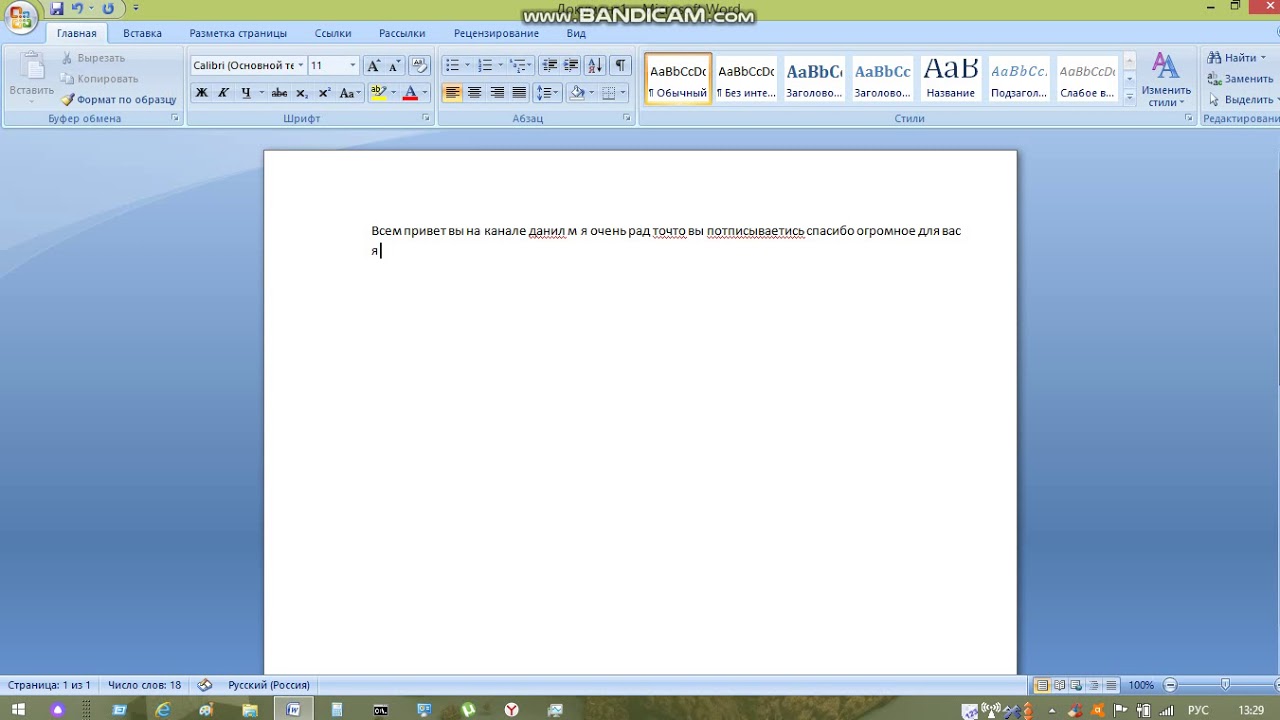Open the Paragraph dialog launcher

[627, 118]
